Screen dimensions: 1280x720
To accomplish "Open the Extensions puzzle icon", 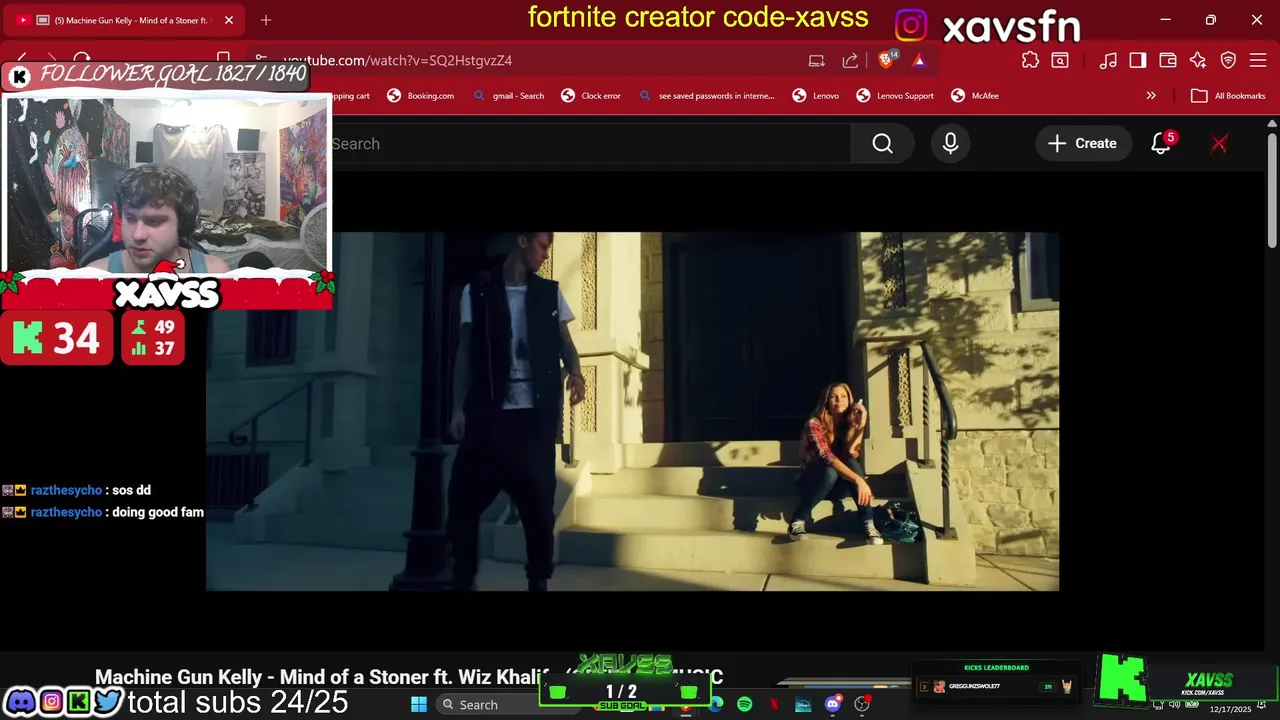I will (1030, 60).
